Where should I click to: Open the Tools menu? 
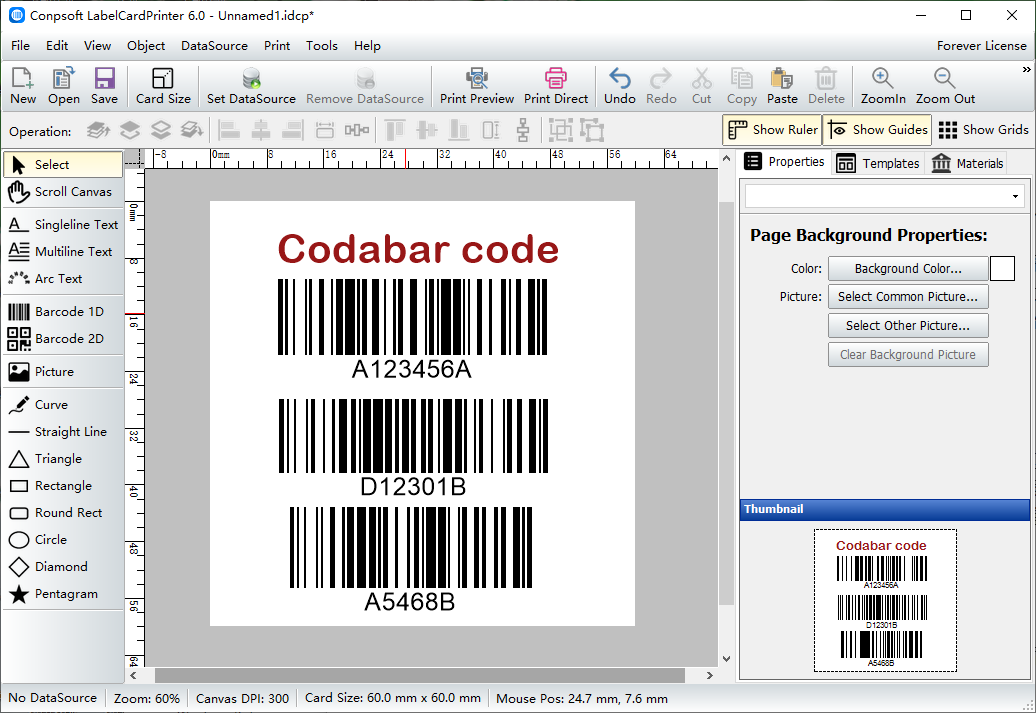322,46
